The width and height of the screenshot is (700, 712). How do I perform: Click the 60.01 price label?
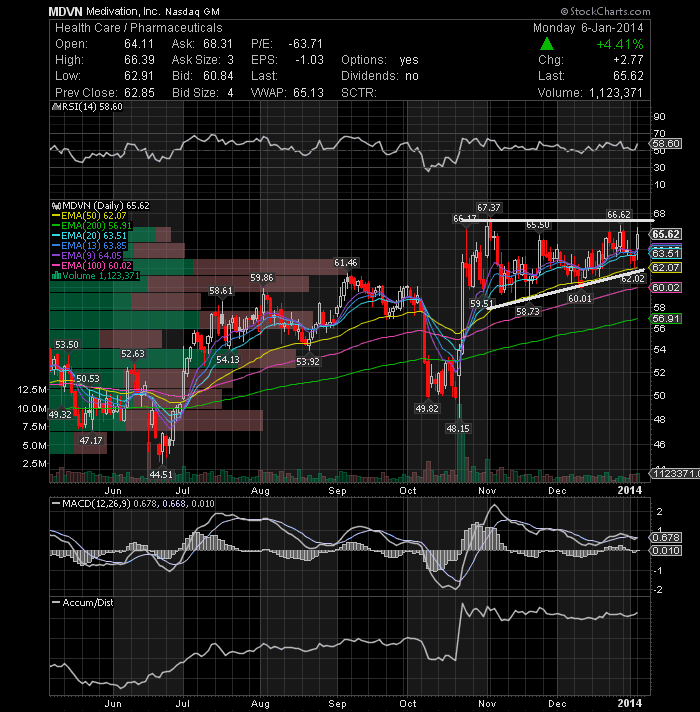tap(580, 298)
